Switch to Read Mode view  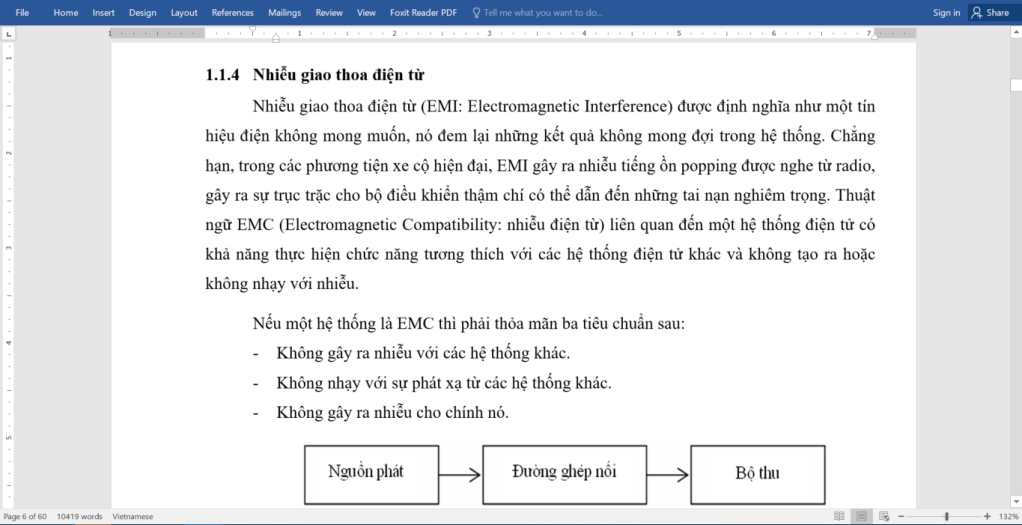pos(838,516)
